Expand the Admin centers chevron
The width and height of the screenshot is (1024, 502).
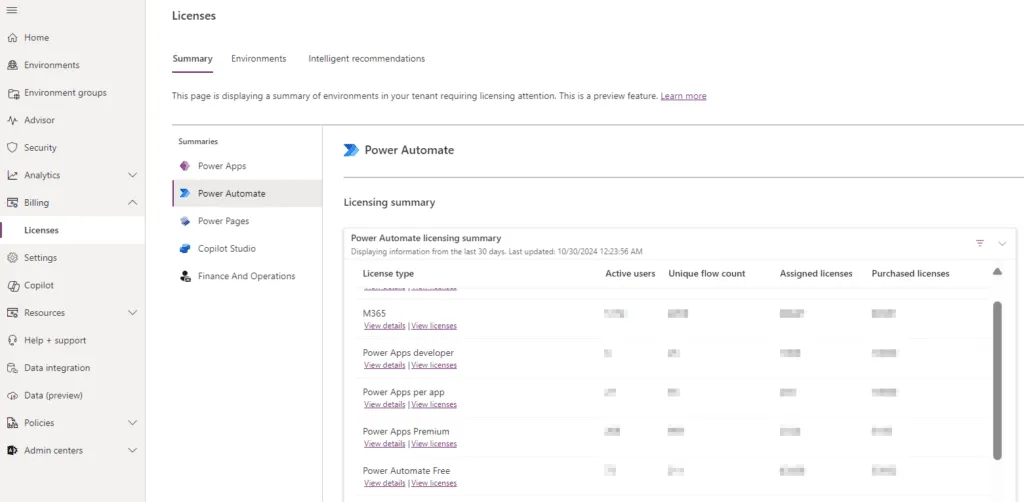click(133, 450)
